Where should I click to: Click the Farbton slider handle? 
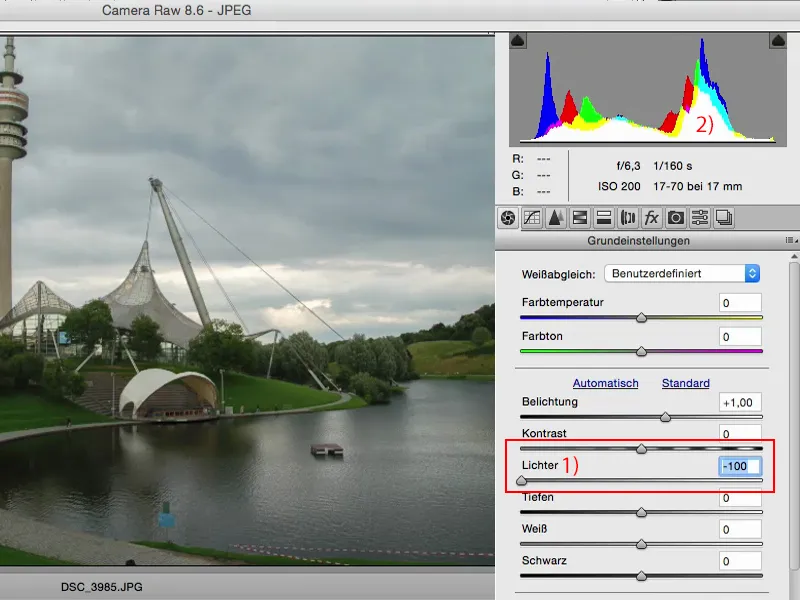click(641, 352)
